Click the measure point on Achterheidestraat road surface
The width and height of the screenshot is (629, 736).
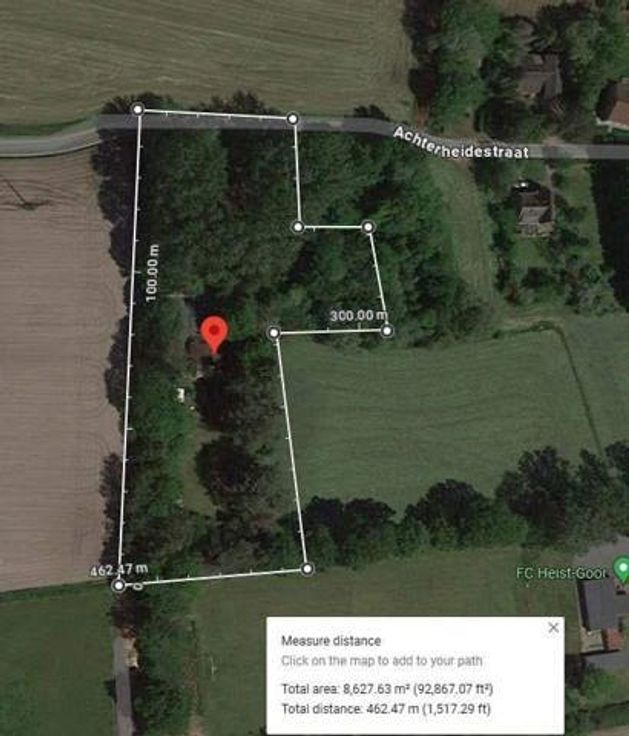[x=292, y=118]
